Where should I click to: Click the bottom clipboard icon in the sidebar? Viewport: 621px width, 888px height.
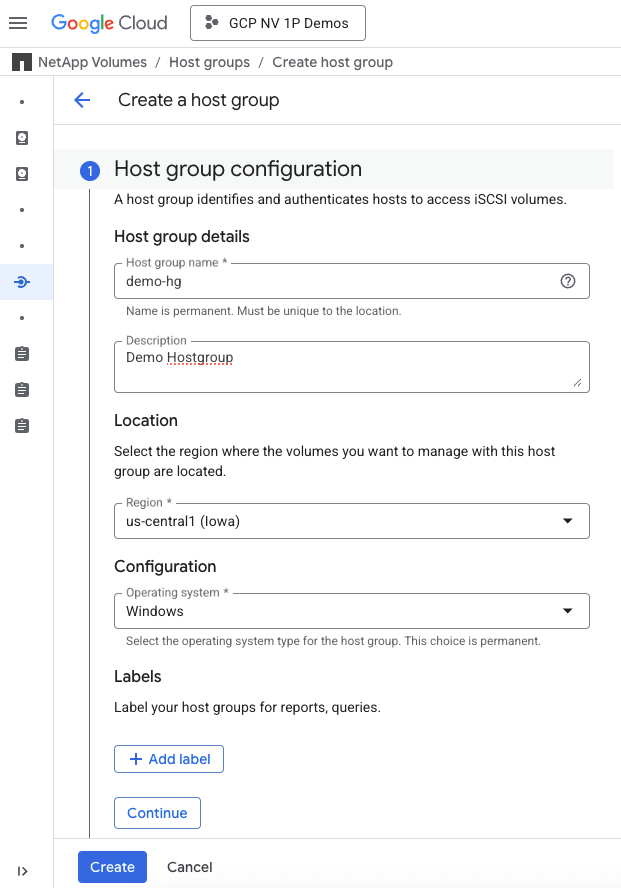point(22,426)
